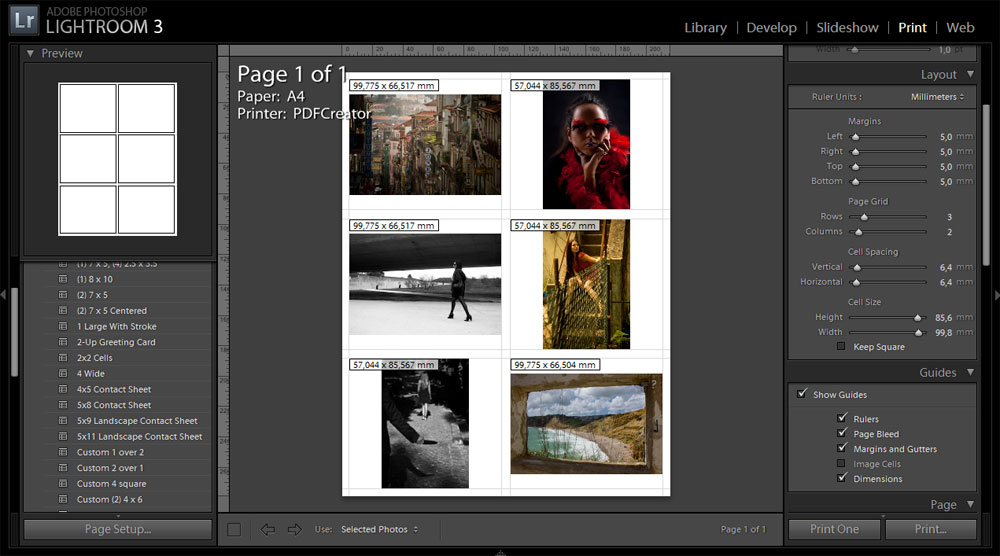Switch to the Develop module

coord(771,27)
